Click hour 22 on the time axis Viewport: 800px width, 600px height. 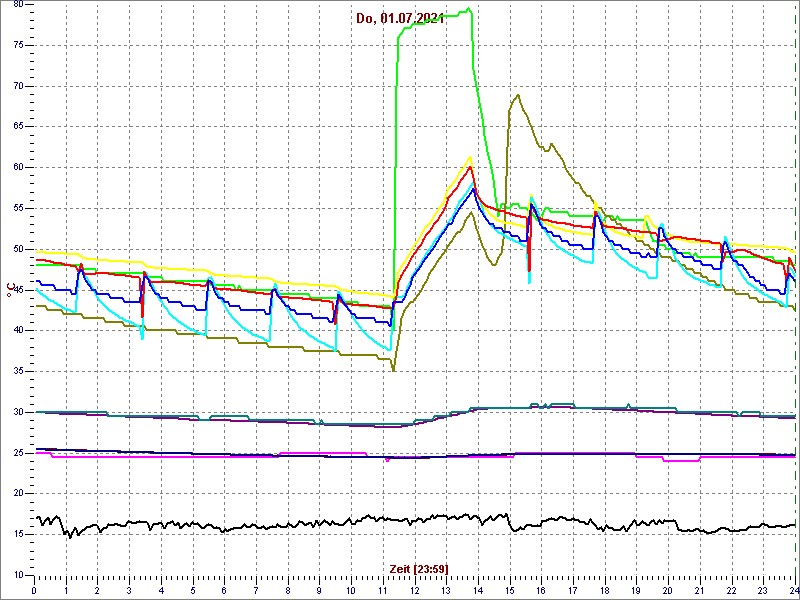click(x=731, y=591)
